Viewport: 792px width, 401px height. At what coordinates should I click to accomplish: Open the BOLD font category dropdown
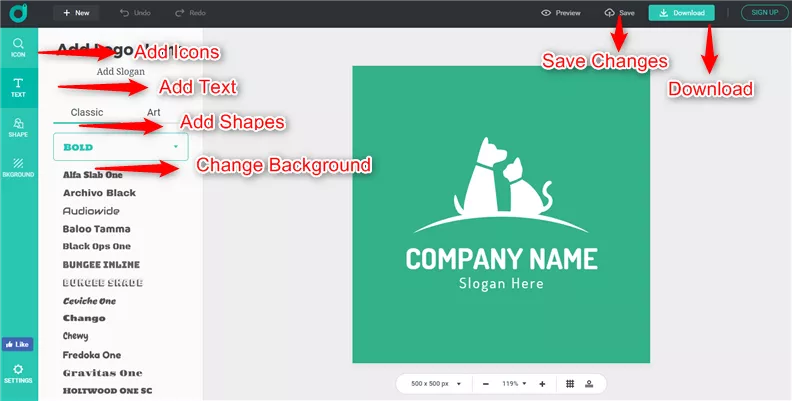[x=121, y=147]
